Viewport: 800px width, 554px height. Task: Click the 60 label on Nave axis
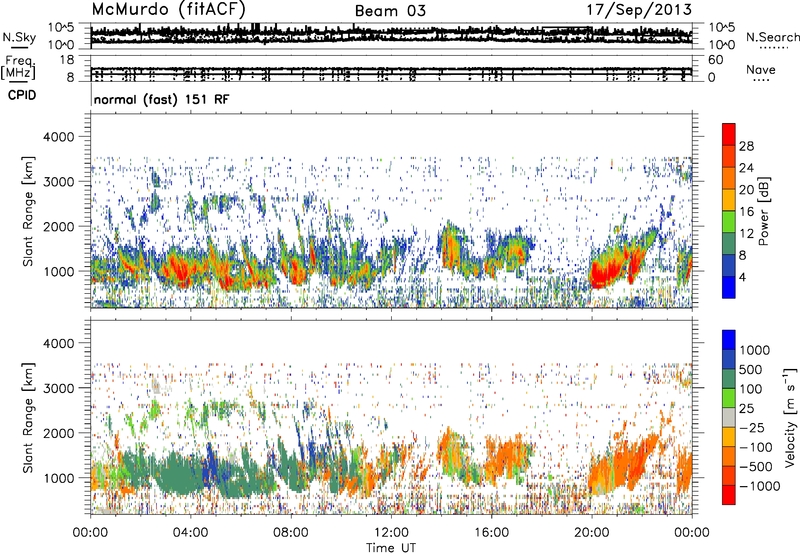(x=716, y=60)
